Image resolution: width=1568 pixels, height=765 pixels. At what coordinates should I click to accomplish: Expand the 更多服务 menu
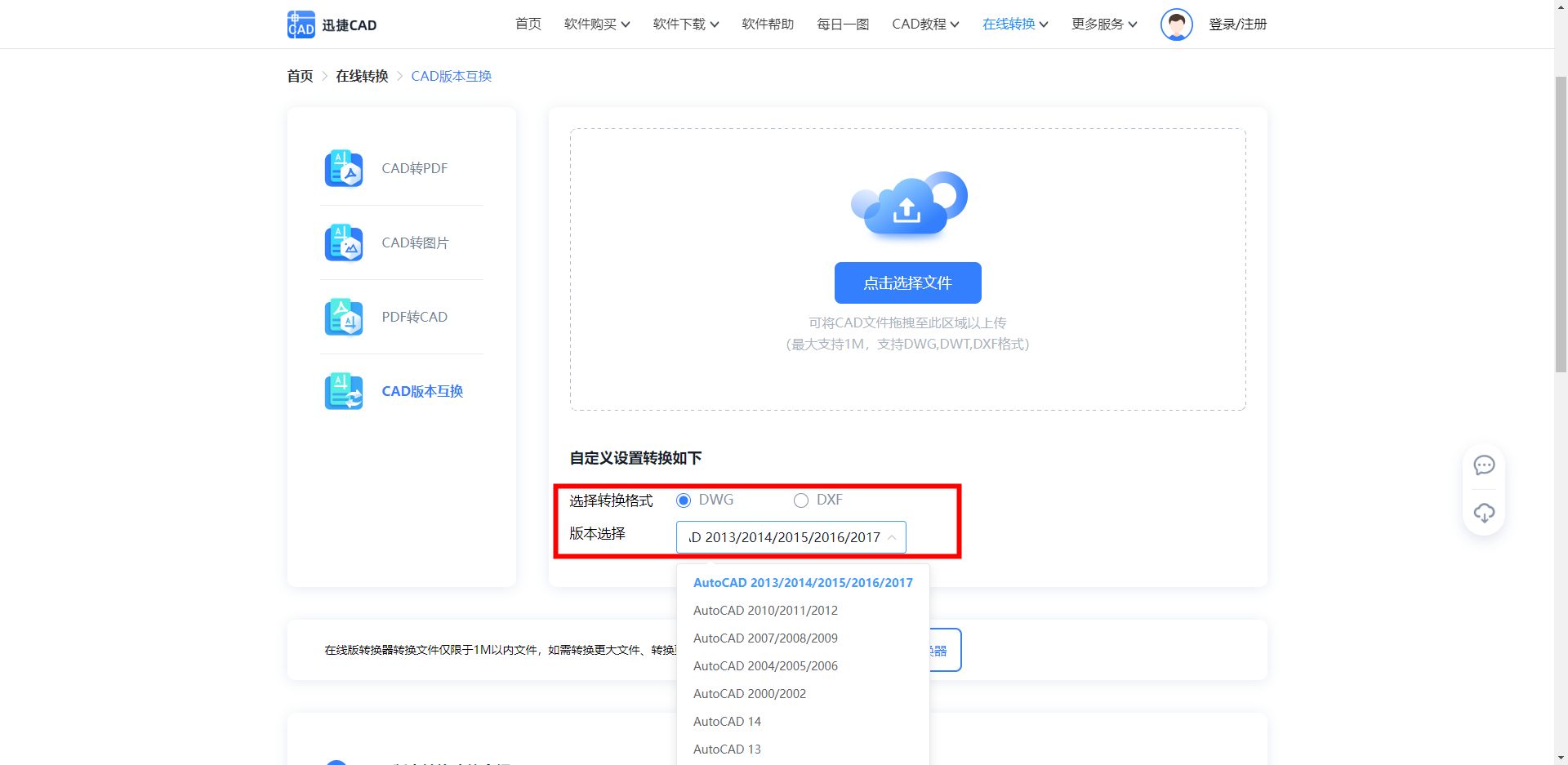1104,24
